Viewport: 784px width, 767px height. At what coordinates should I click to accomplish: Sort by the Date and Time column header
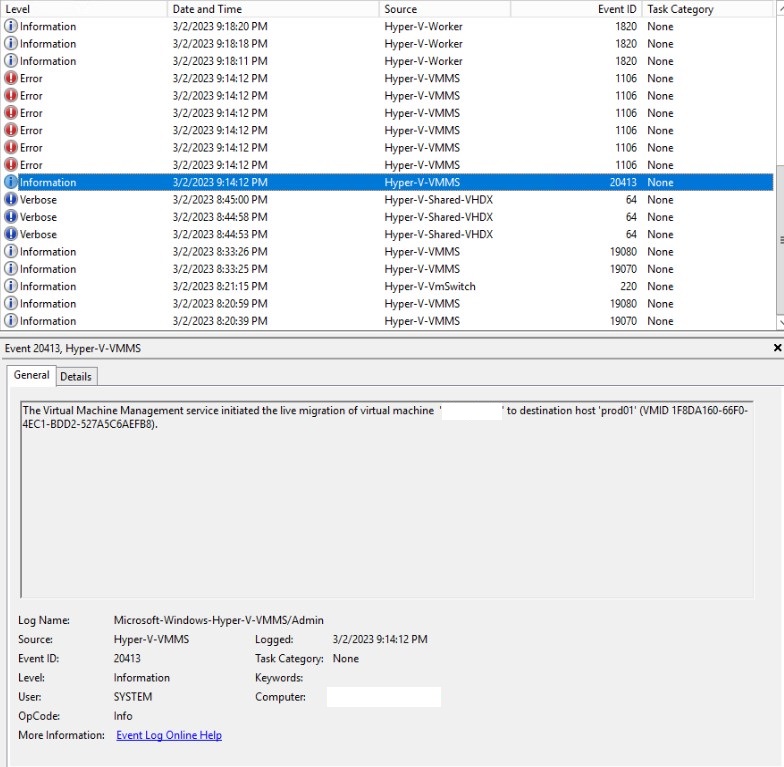[x=270, y=9]
